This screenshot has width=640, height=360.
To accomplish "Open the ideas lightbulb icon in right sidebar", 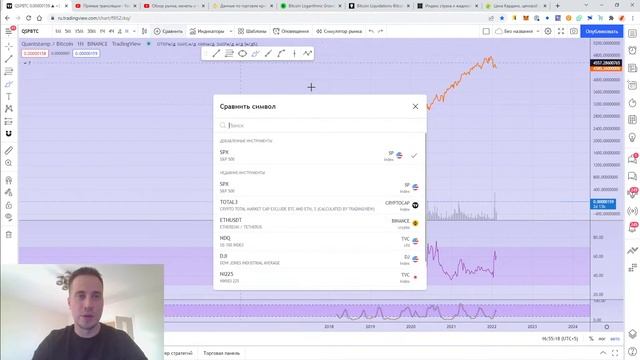I will coord(632,137).
